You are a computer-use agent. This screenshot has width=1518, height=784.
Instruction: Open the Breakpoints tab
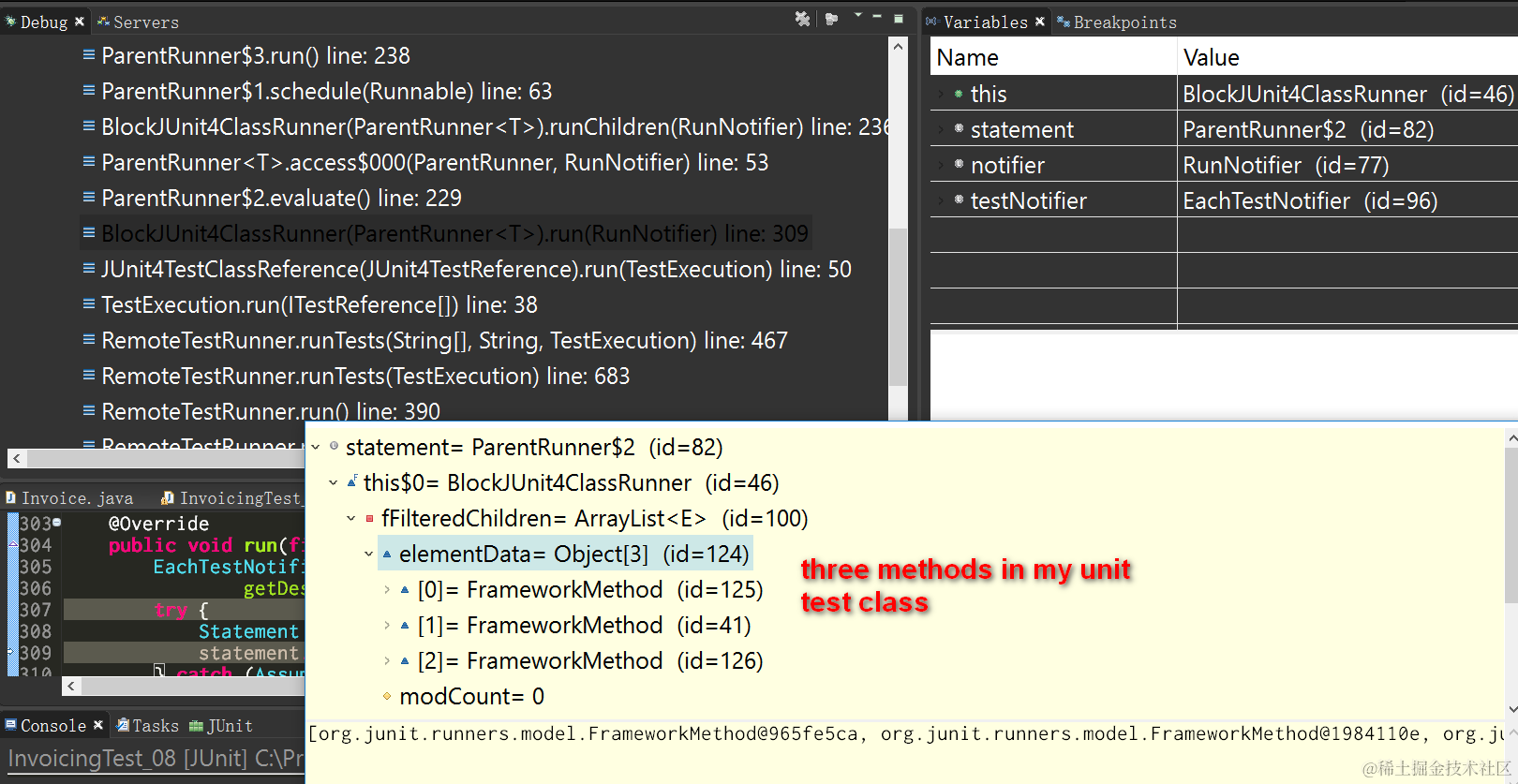[1117, 22]
